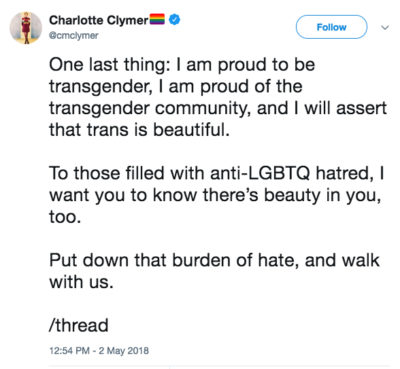
Task: Click the 'with us.' line
Action: [81, 282]
